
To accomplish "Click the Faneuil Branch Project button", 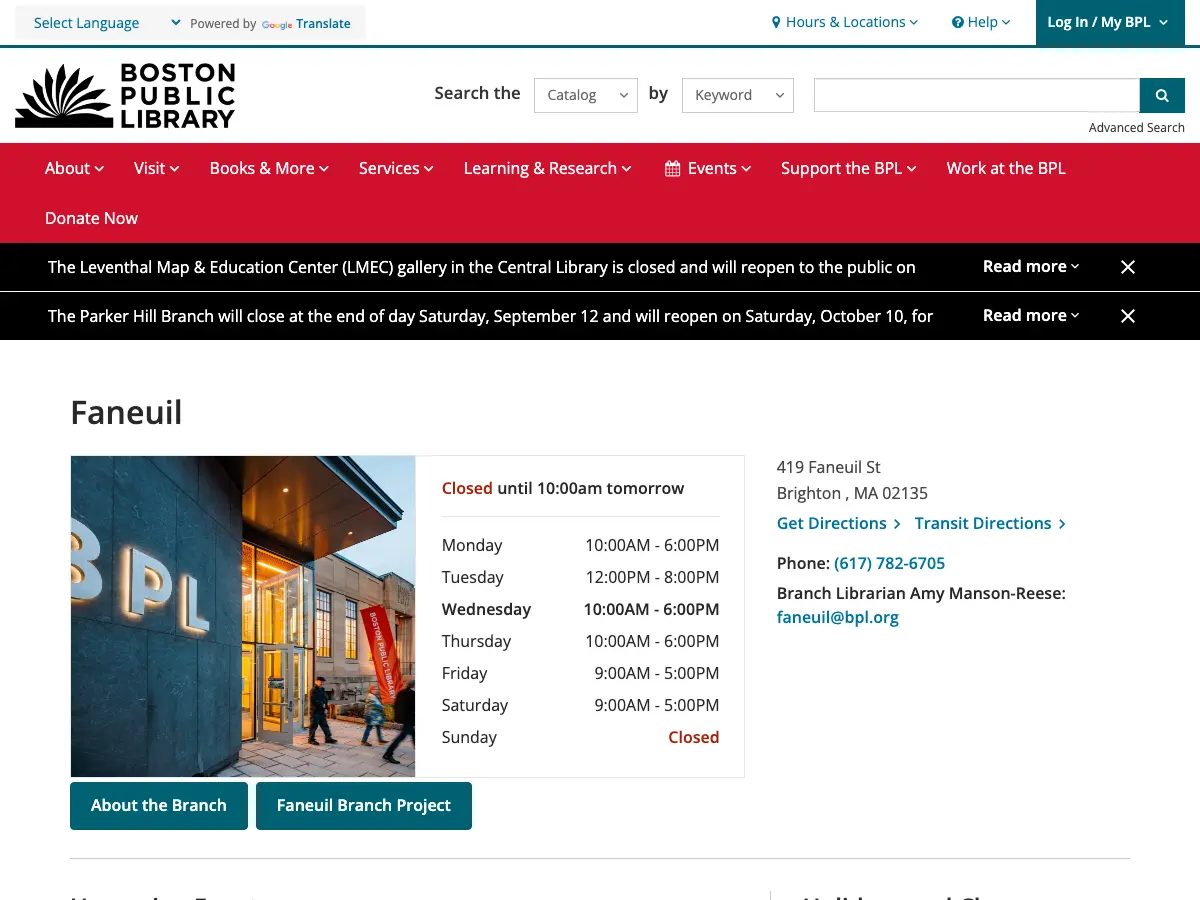I will (364, 806).
